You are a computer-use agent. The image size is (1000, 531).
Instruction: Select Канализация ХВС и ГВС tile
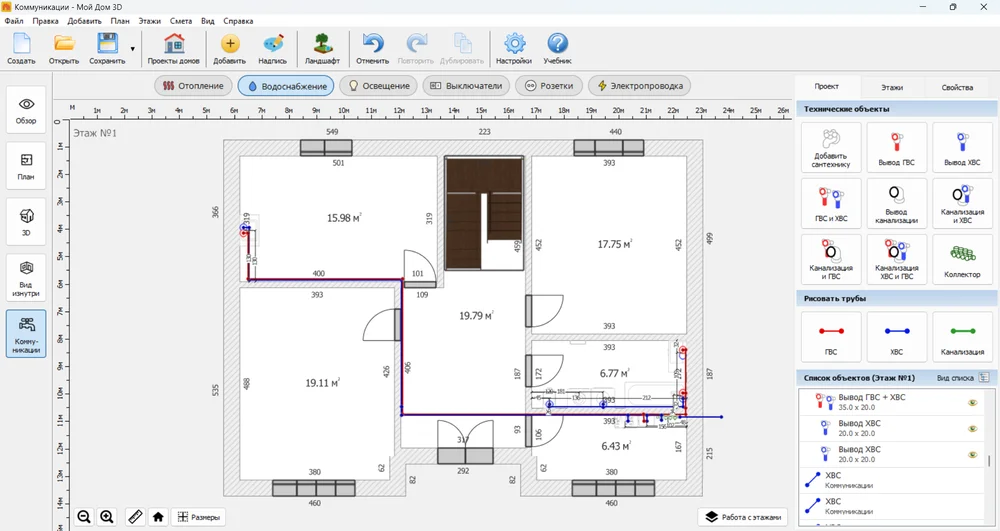(897, 259)
